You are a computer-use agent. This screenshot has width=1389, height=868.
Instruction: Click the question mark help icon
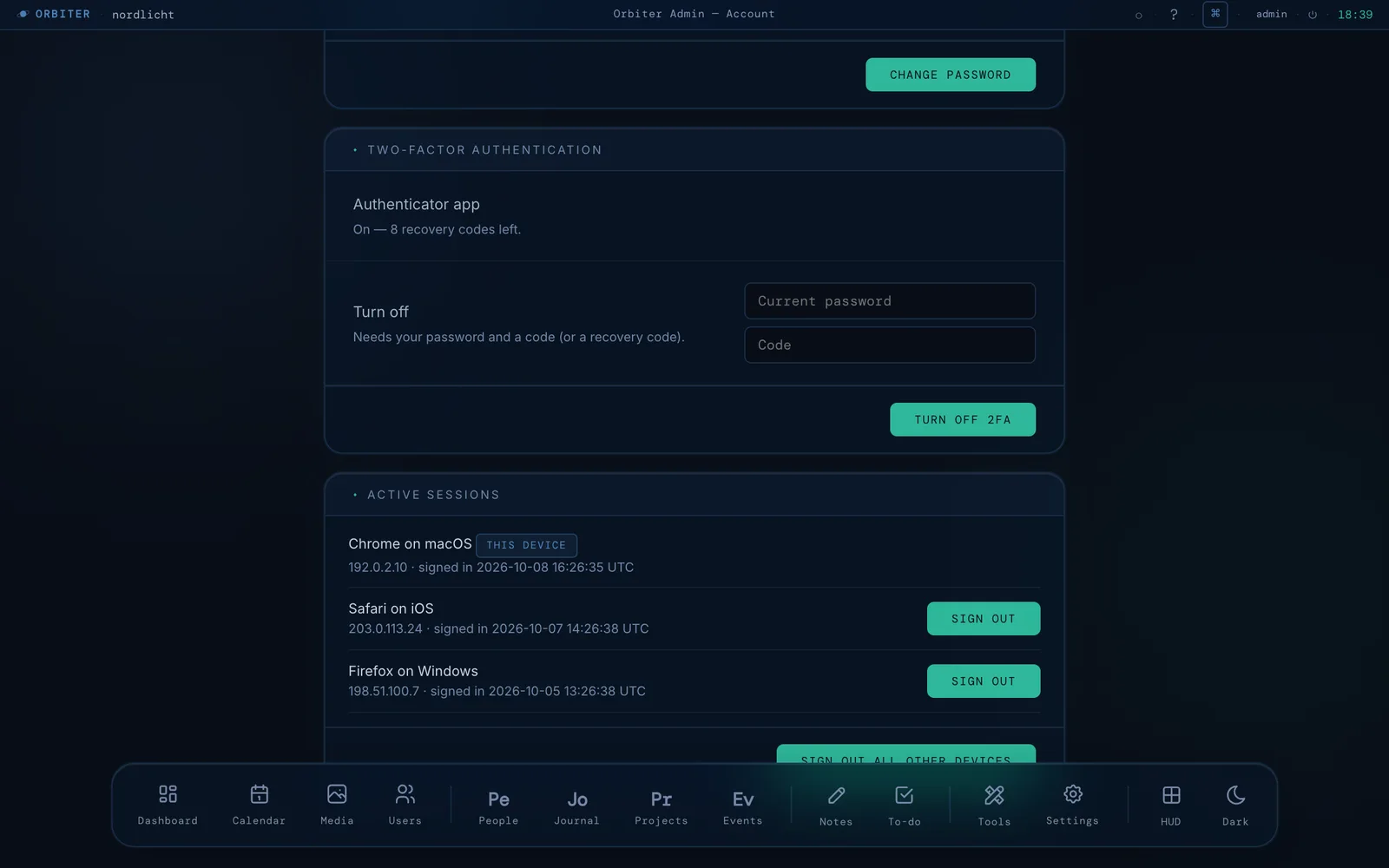tap(1174, 14)
